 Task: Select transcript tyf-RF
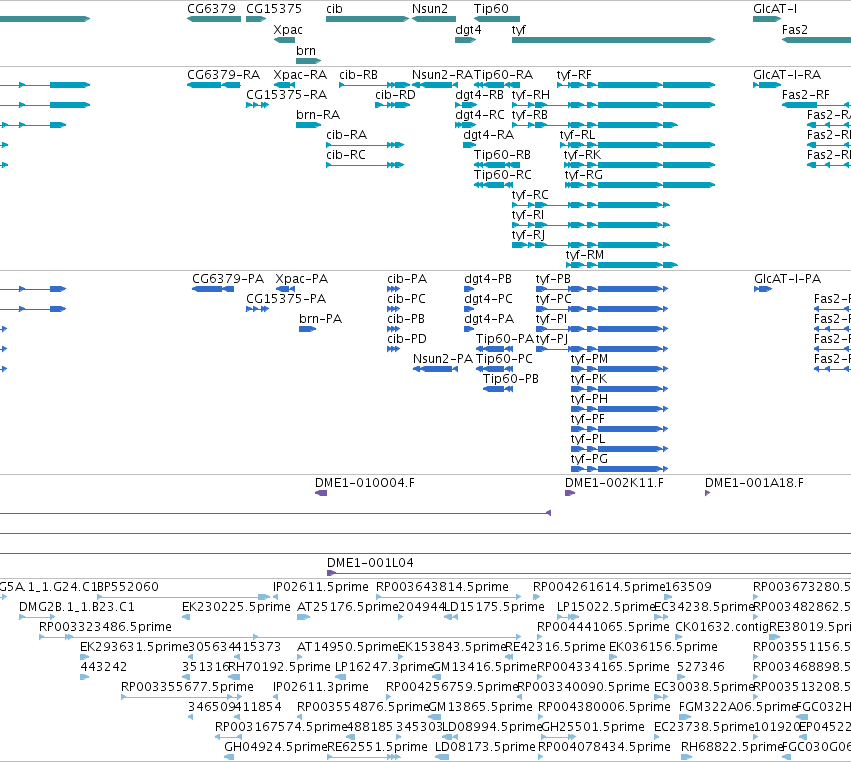click(636, 85)
